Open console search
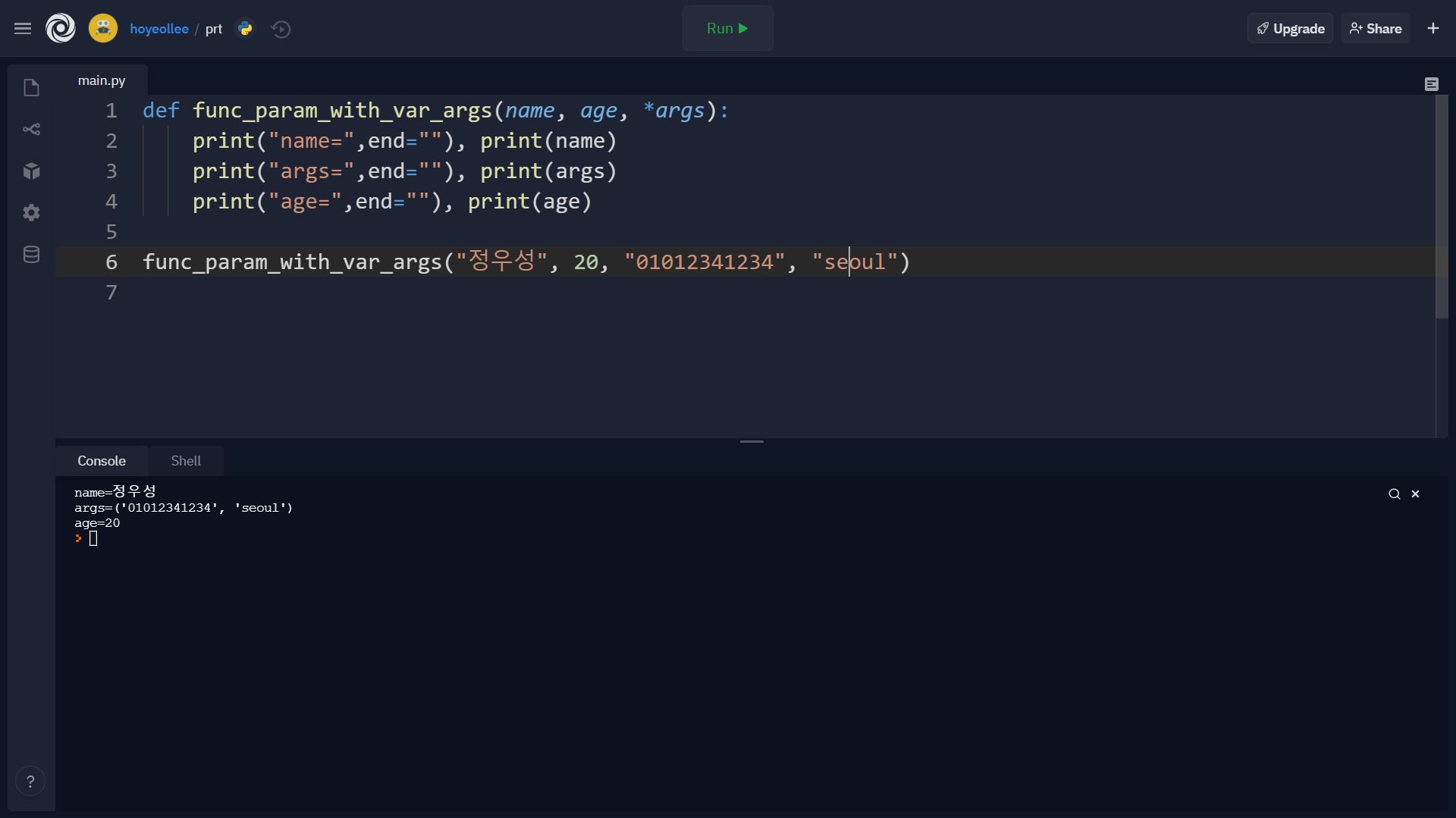The width and height of the screenshot is (1456, 818). 1394,493
